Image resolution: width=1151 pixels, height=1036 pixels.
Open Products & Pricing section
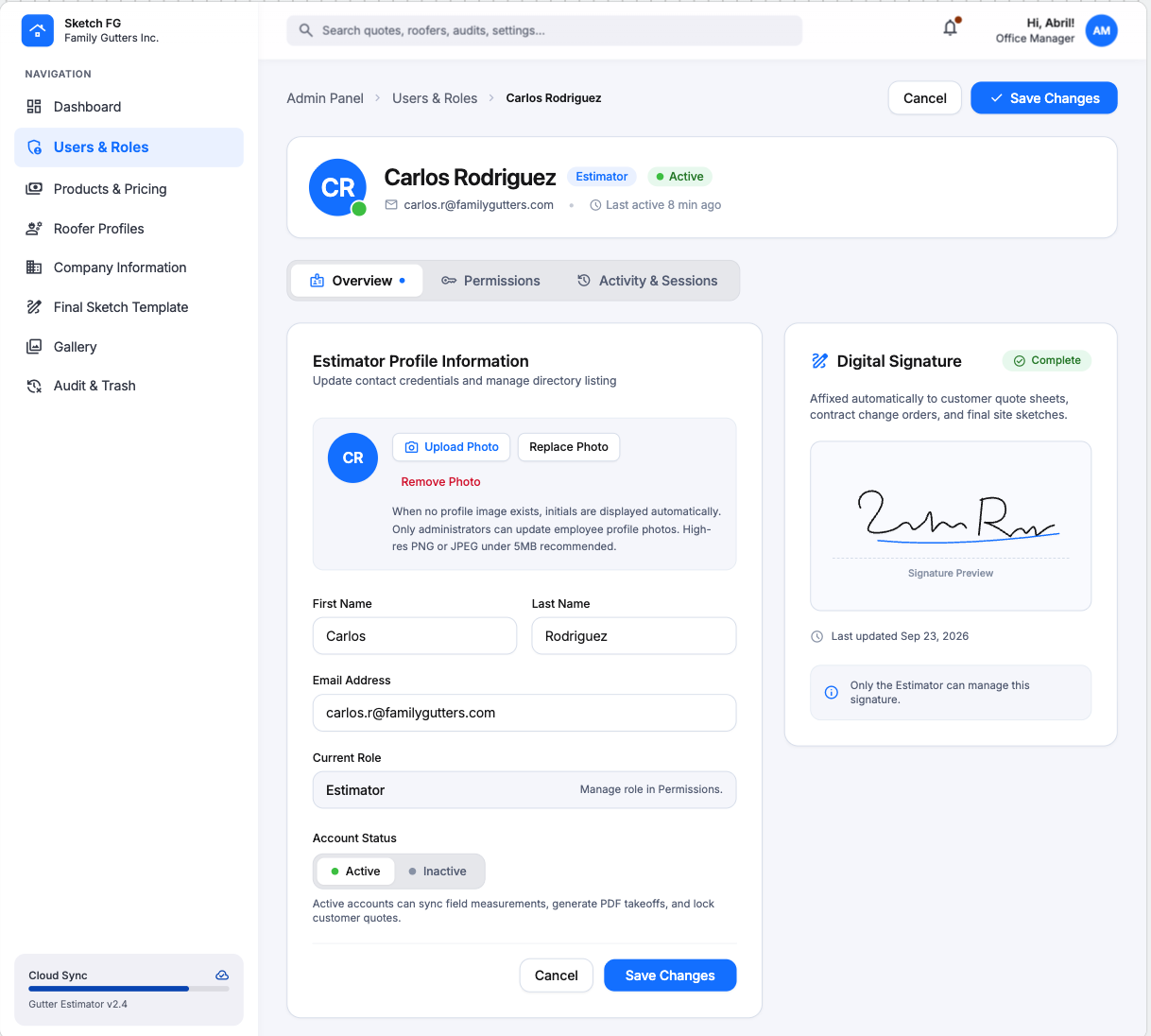(x=129, y=188)
